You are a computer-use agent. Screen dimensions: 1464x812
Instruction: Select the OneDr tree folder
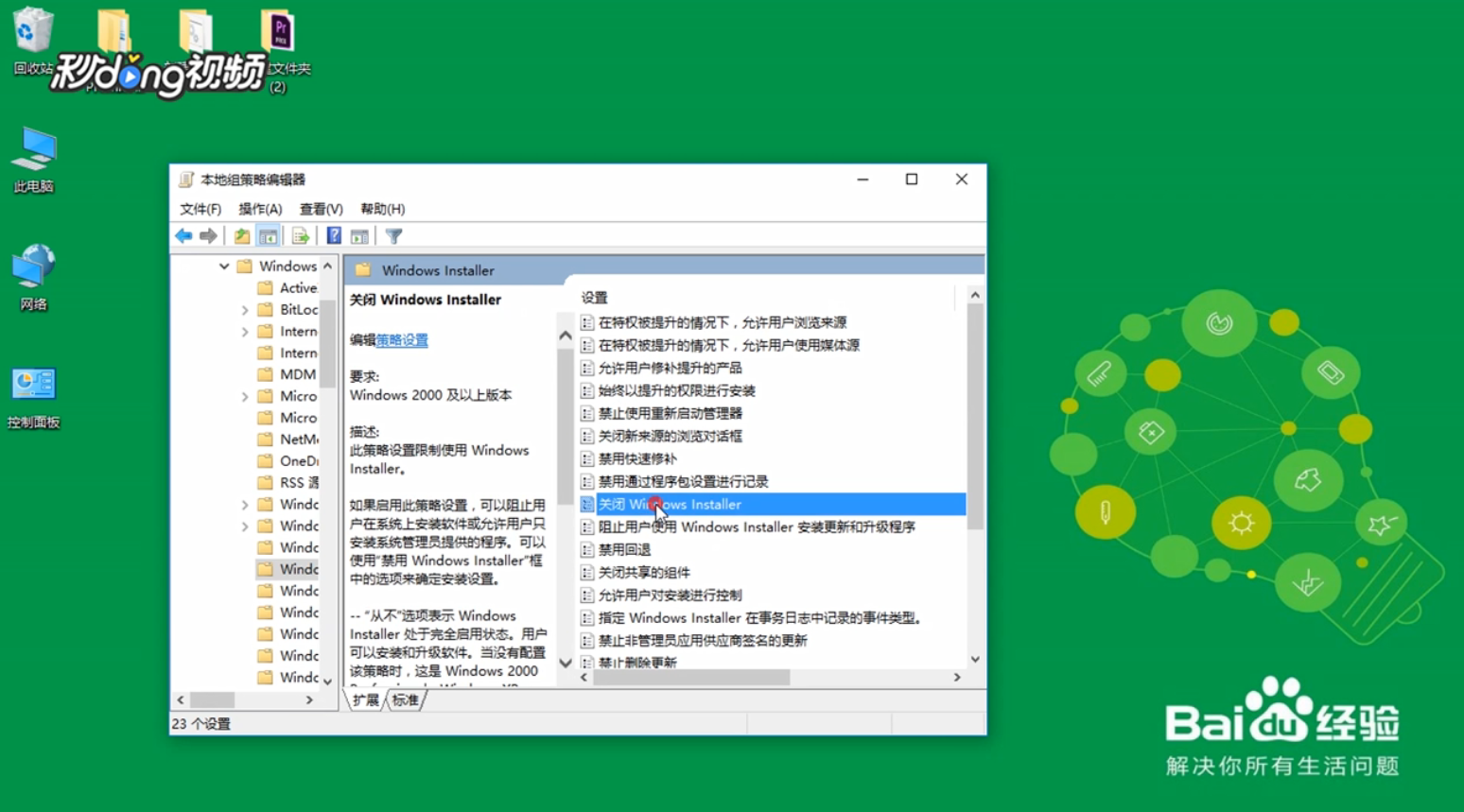coord(288,461)
